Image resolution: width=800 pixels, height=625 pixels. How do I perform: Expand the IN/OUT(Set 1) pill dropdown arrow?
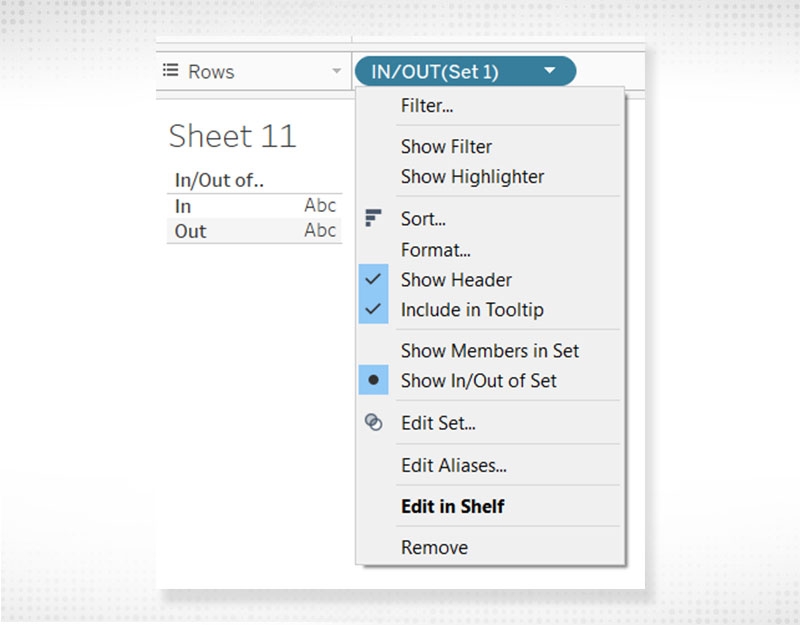[550, 72]
